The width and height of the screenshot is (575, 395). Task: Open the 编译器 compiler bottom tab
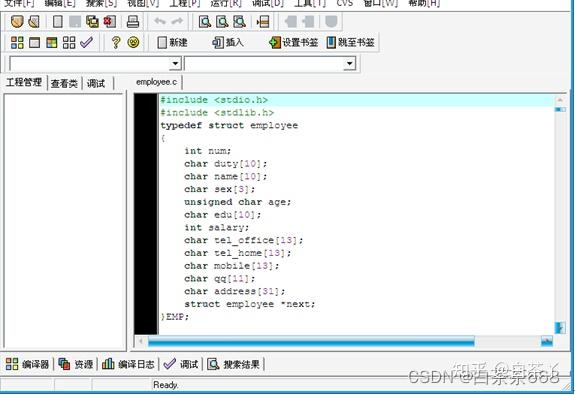pos(28,364)
